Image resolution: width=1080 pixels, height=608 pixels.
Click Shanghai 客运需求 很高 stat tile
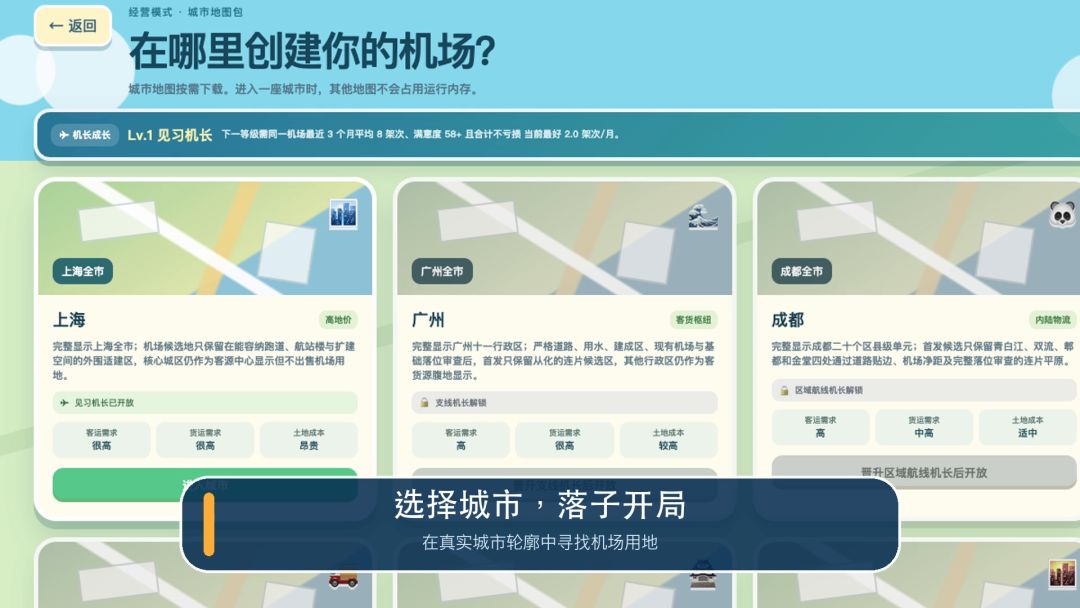click(101, 439)
